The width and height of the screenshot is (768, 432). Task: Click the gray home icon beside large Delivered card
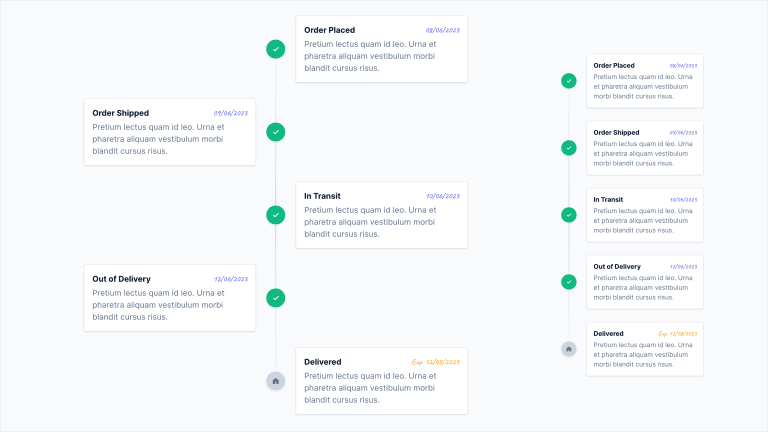(276, 381)
